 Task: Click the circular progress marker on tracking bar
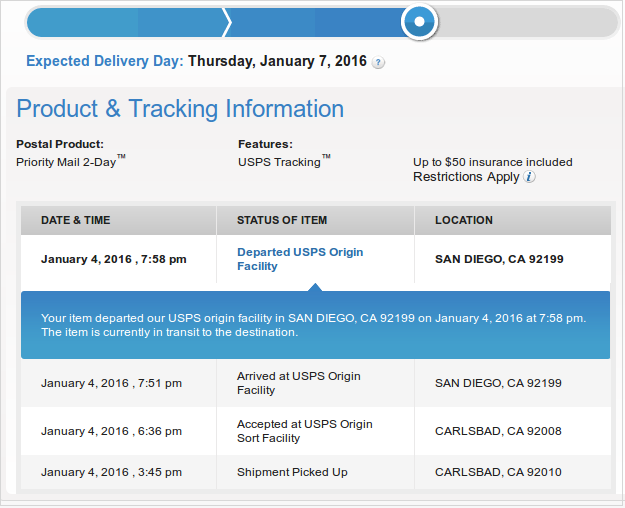pos(419,21)
